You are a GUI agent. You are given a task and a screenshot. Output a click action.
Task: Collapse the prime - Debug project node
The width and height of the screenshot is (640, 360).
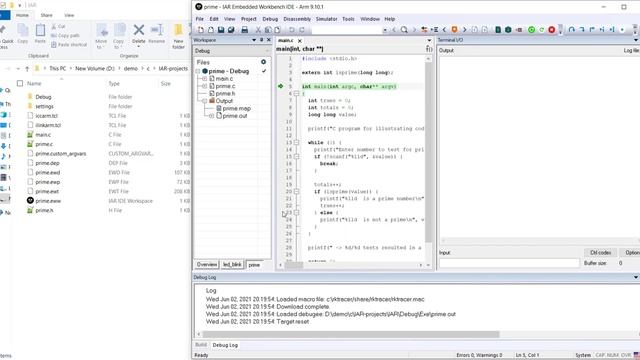198,71
